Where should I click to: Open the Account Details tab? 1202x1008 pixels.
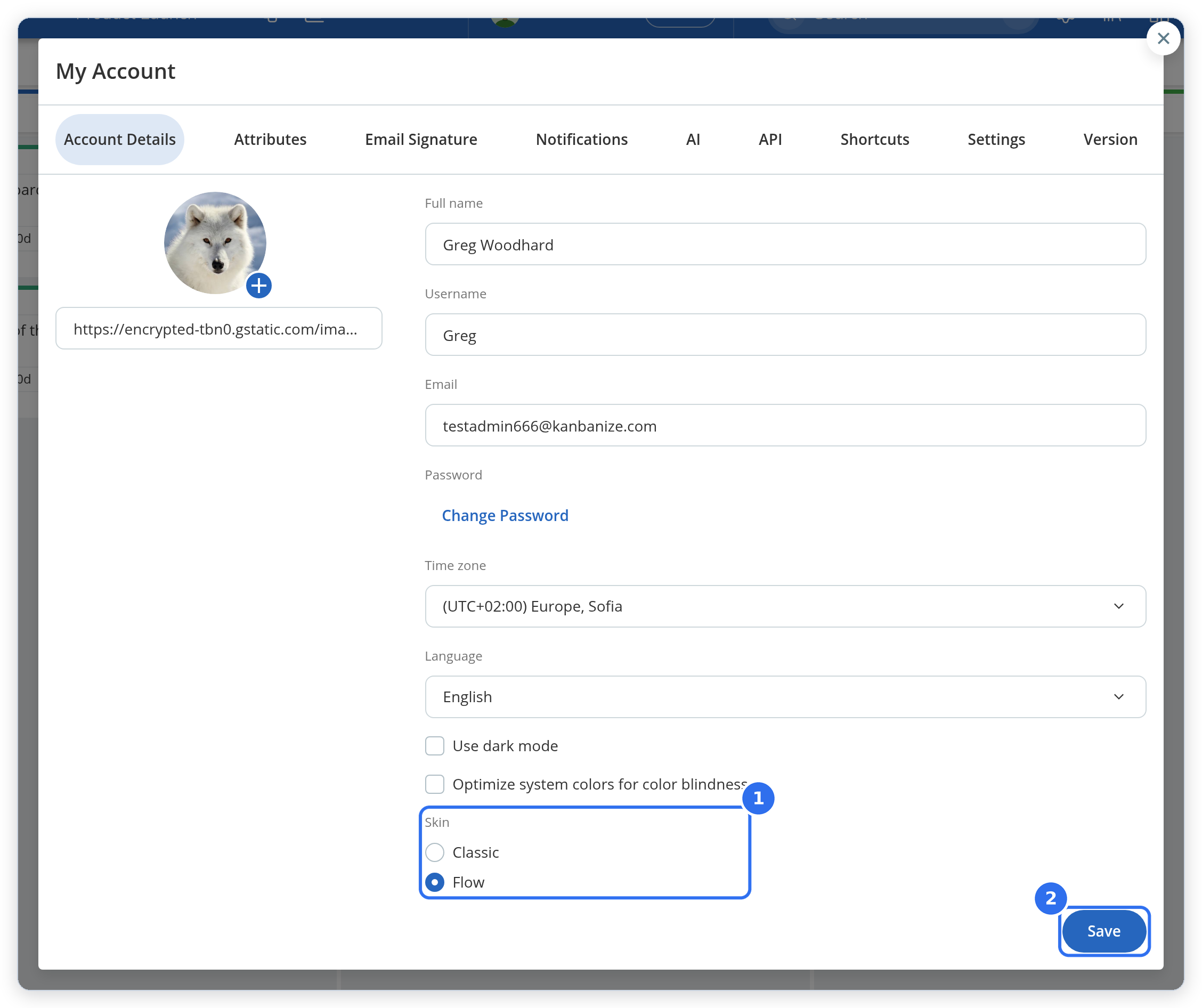pyautogui.click(x=120, y=139)
